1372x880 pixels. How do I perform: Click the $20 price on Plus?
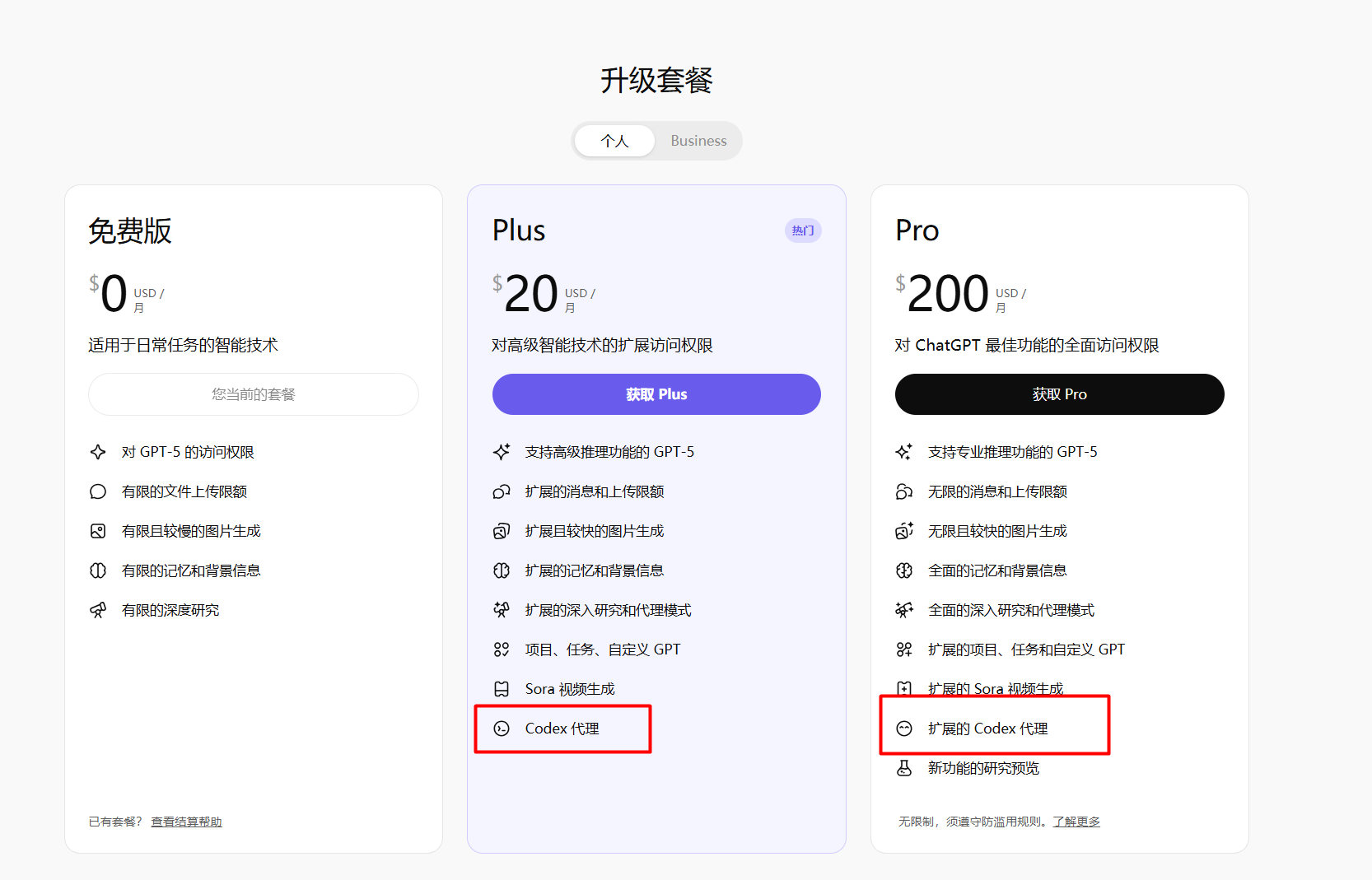click(525, 294)
